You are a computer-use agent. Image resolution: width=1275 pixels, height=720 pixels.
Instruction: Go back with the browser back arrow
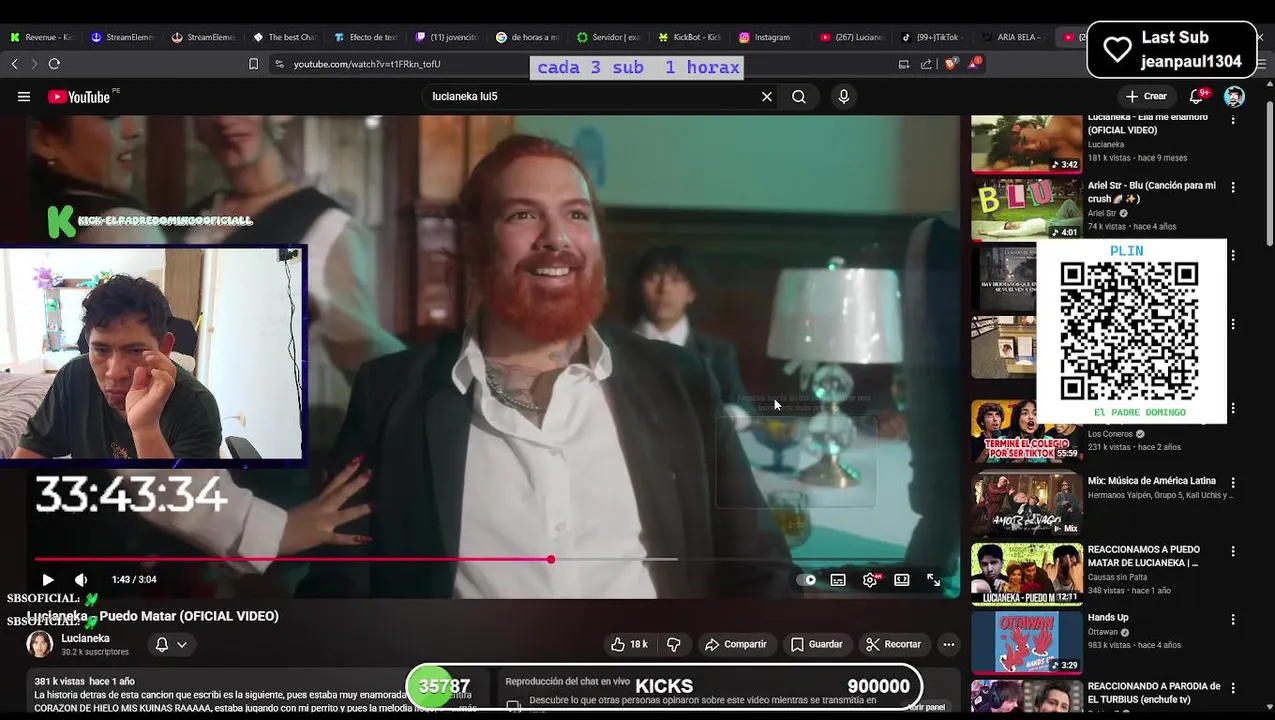14,64
